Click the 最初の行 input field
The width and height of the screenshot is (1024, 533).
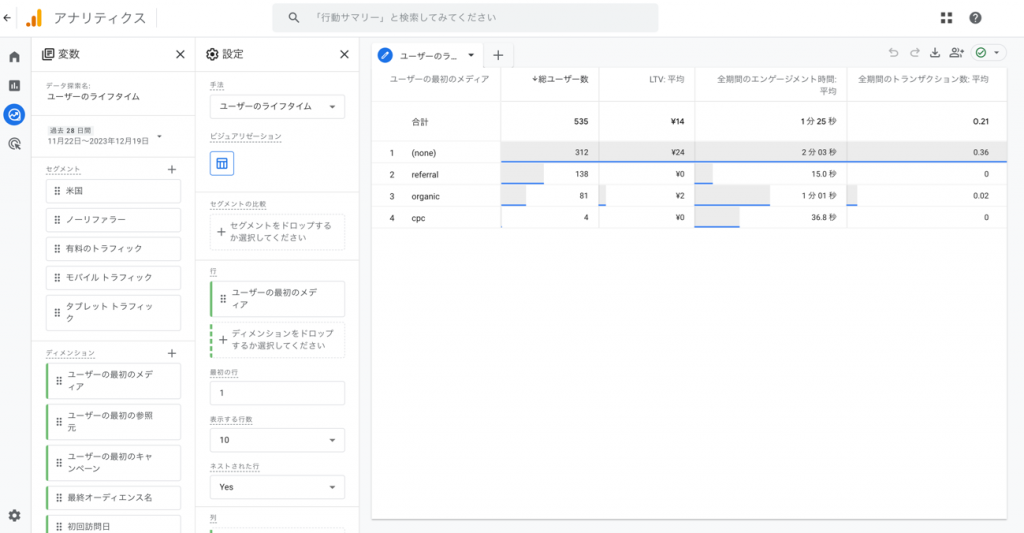coord(277,393)
